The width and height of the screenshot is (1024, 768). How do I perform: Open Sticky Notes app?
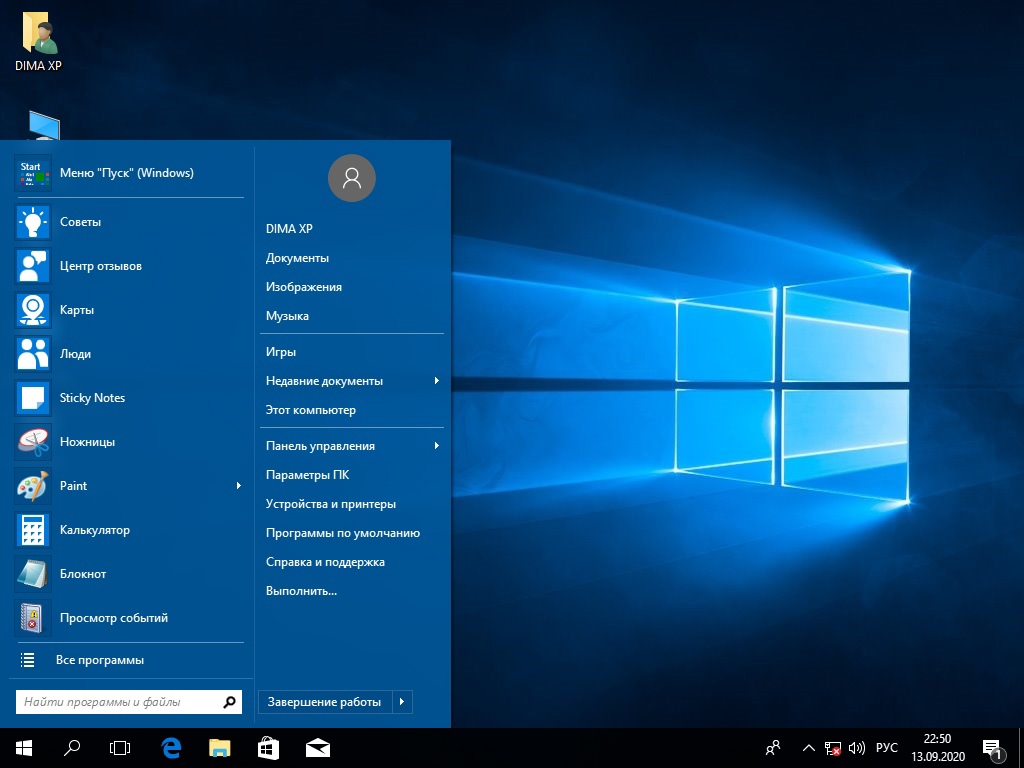[33, 398]
